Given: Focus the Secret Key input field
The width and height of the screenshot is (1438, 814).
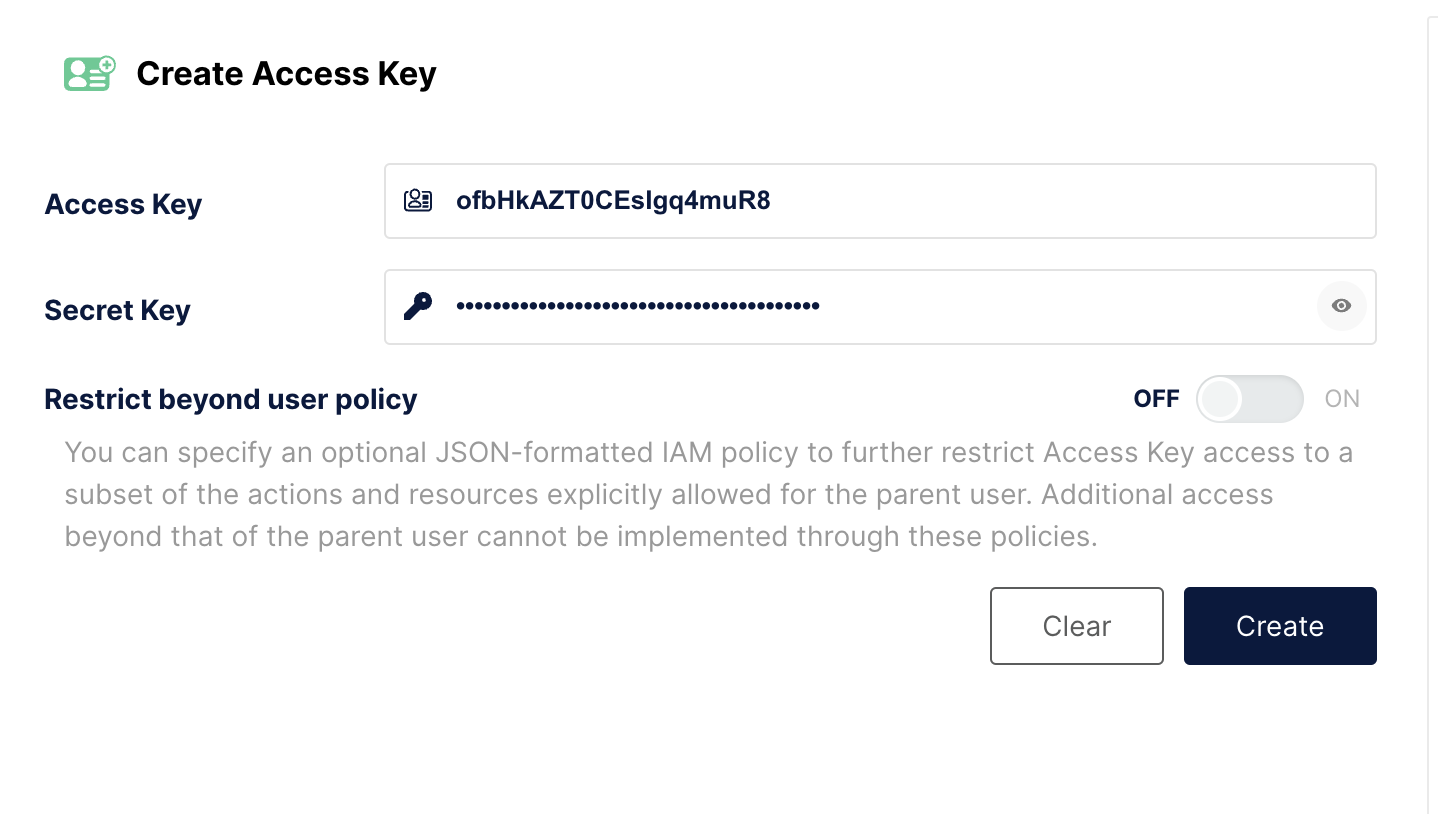Looking at the screenshot, I should coord(880,306).
